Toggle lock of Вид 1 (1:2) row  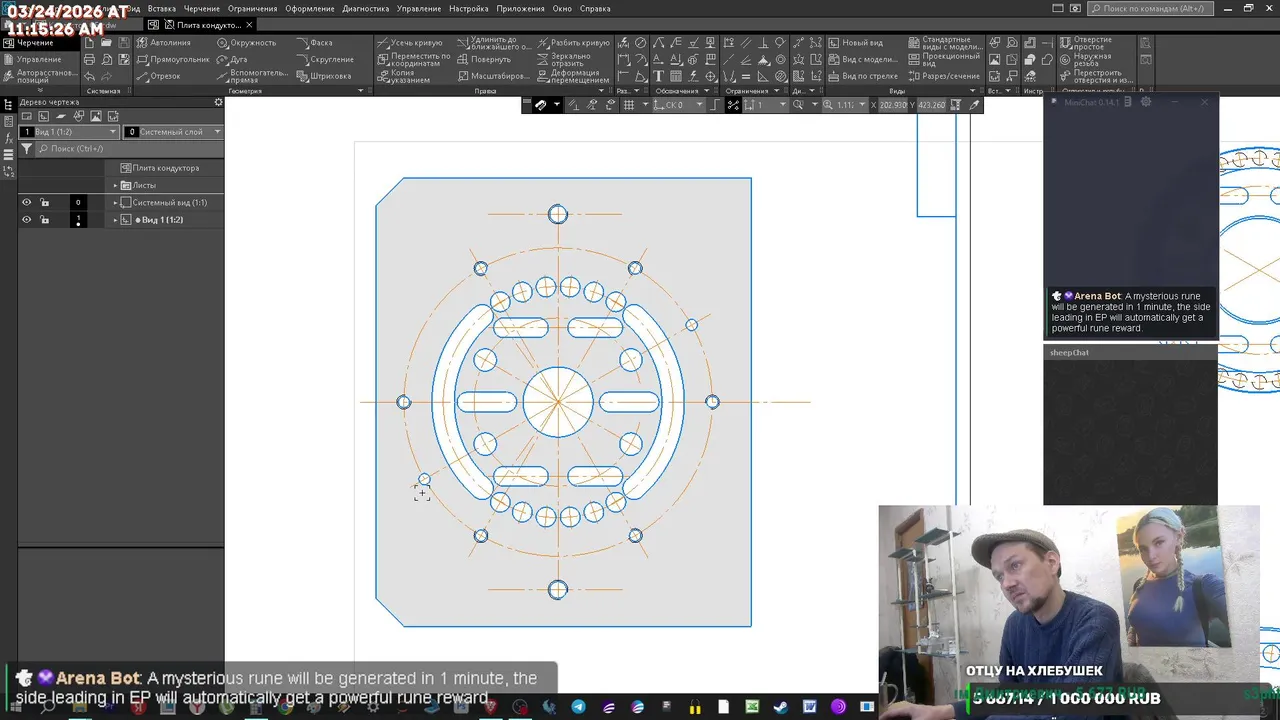(x=45, y=219)
